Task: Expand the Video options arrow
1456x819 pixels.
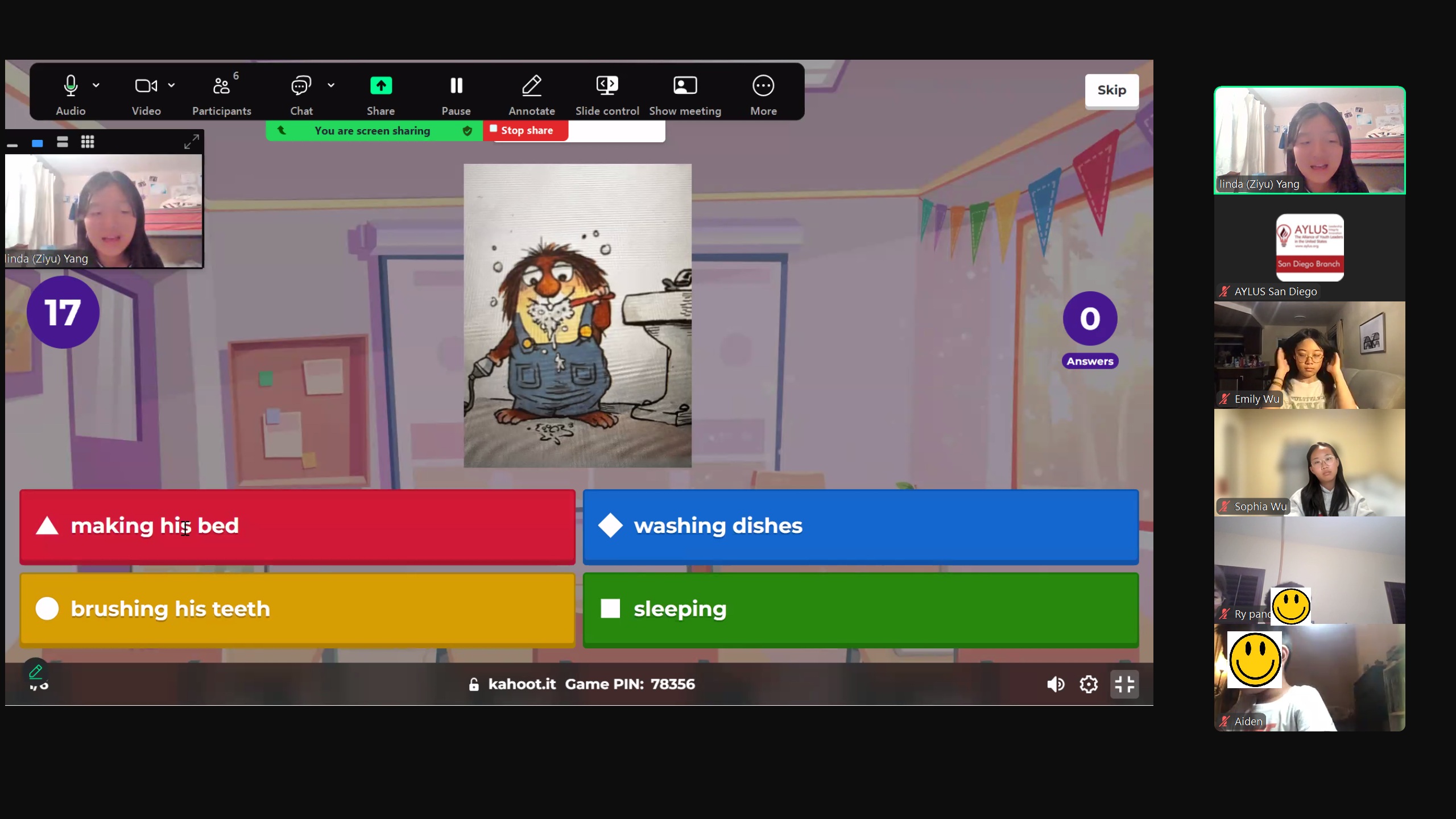Action: click(x=171, y=85)
